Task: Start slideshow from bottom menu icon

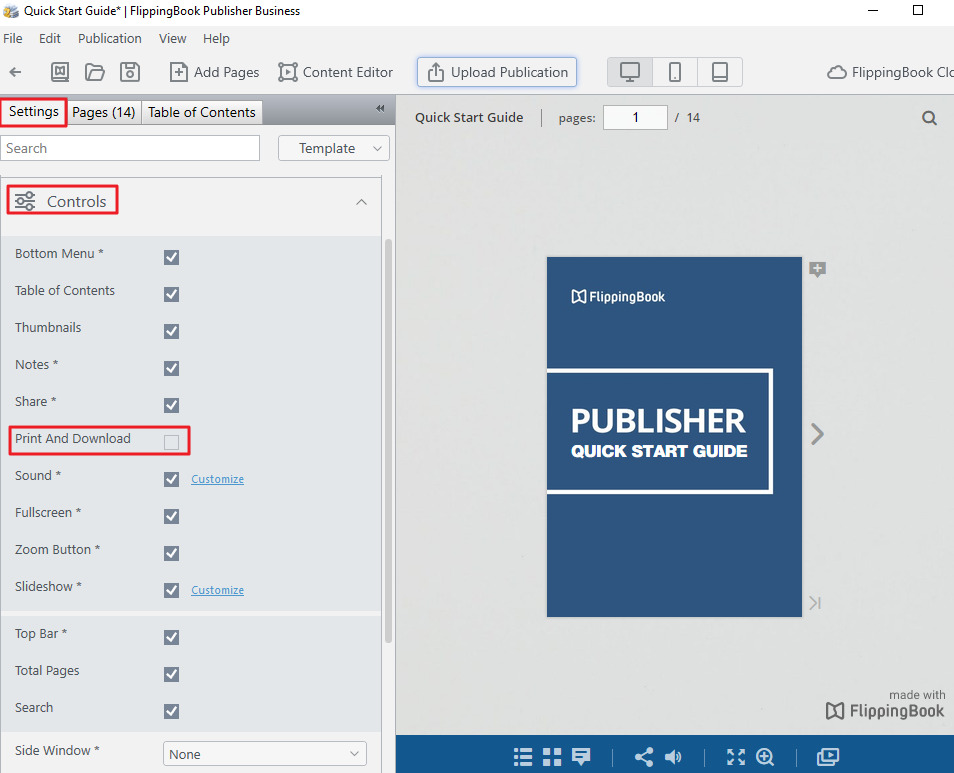Action: tap(827, 757)
